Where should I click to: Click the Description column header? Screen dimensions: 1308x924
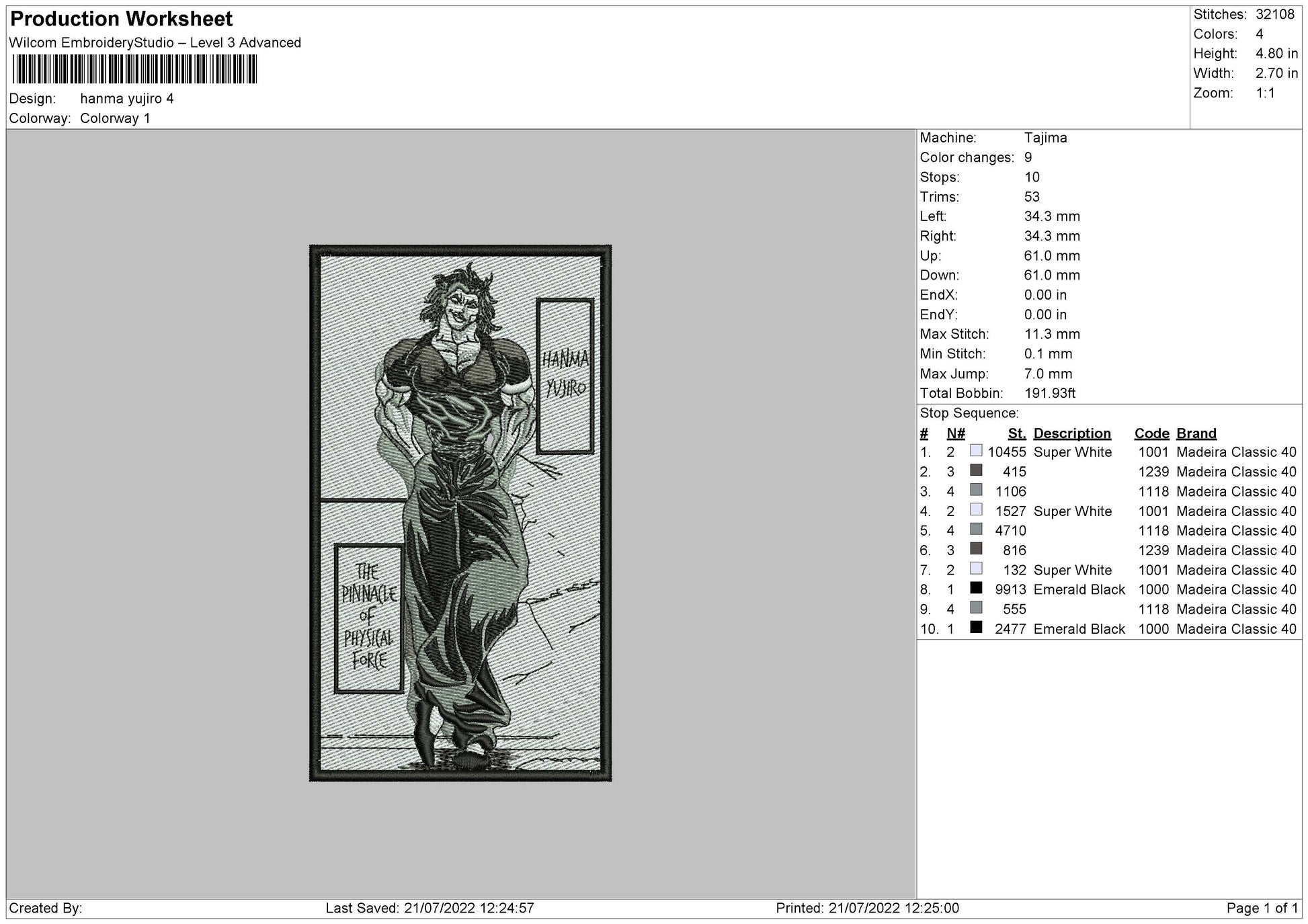tap(1071, 433)
